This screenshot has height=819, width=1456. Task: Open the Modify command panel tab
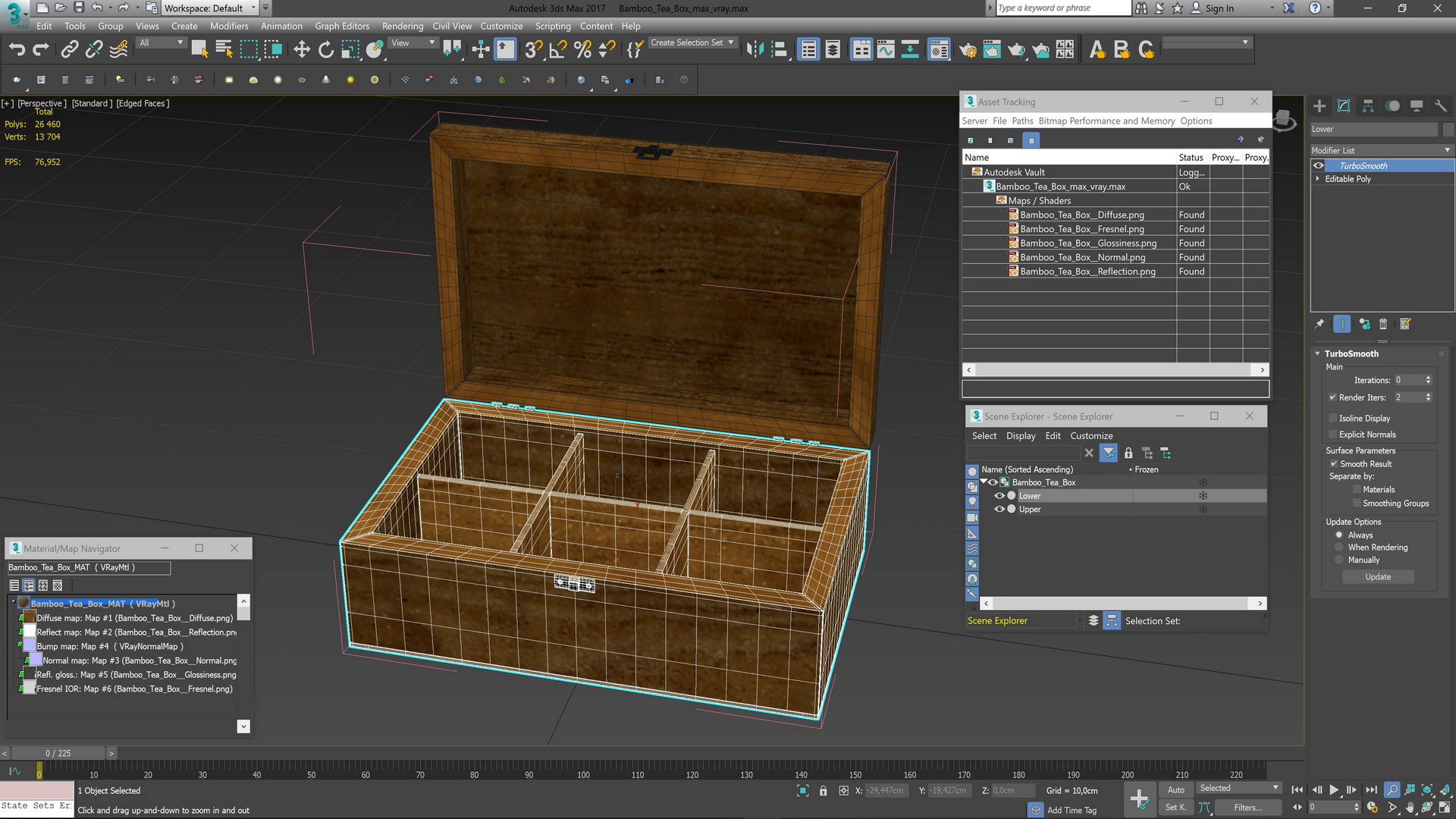1344,106
